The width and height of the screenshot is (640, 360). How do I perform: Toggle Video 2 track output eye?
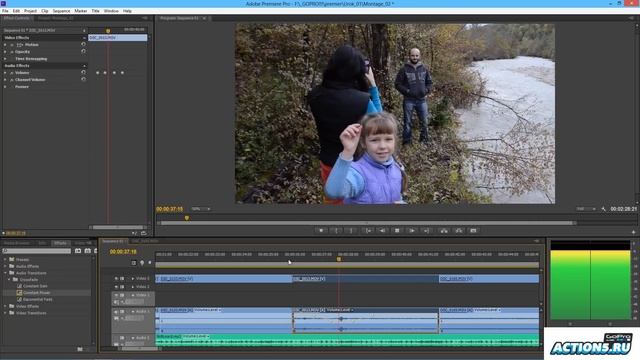click(x=116, y=287)
